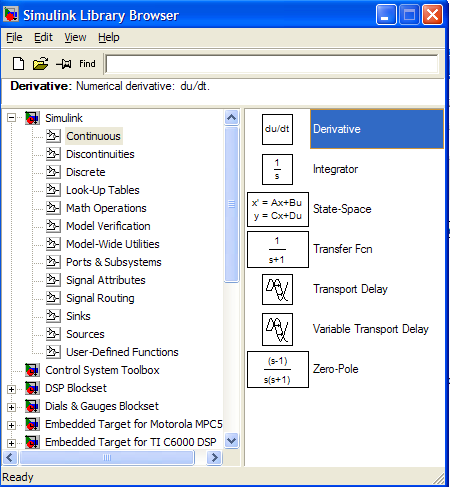
Task: Select Signal Routing in the library tree
Action: point(100,298)
